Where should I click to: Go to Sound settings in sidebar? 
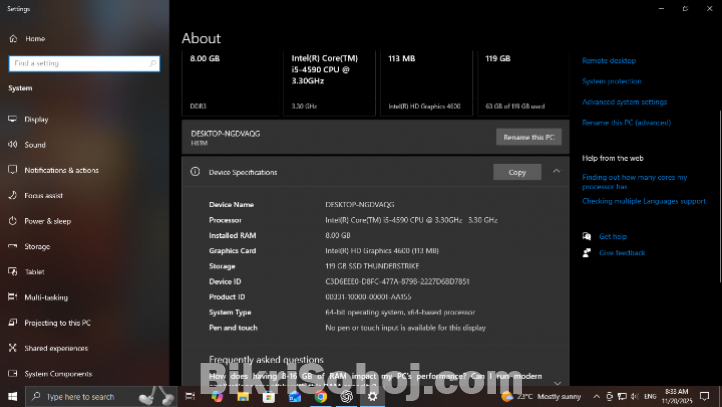[x=35, y=145]
